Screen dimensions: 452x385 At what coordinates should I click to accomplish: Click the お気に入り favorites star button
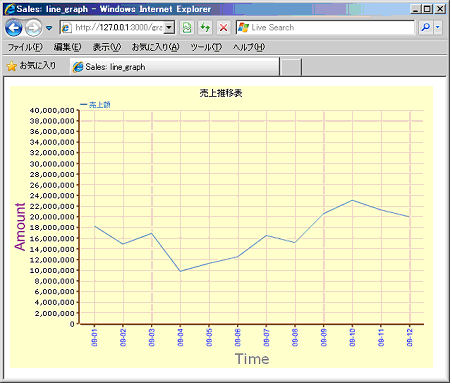(x=31, y=66)
